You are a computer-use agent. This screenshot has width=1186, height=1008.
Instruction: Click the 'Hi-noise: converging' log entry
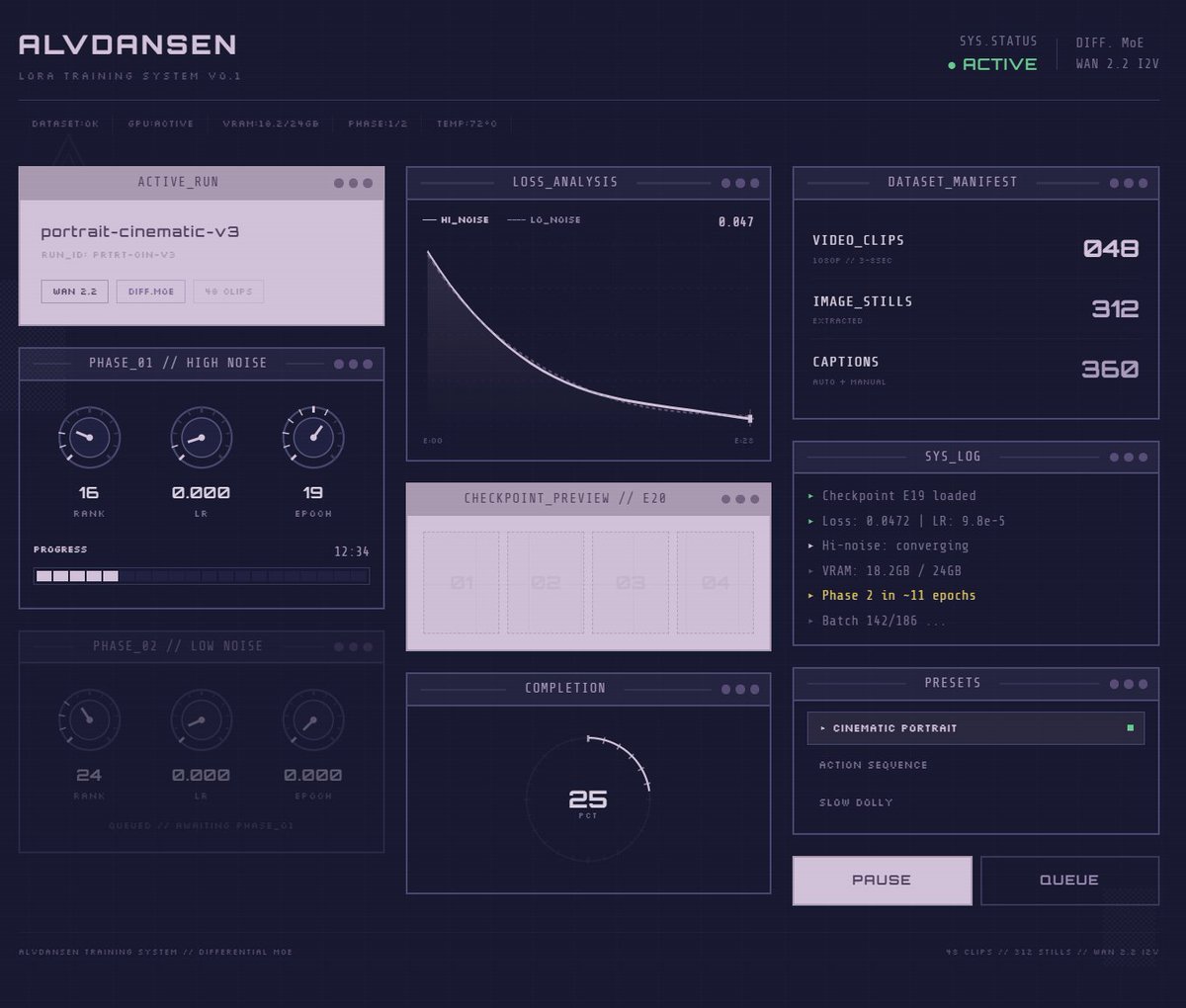[x=895, y=546]
